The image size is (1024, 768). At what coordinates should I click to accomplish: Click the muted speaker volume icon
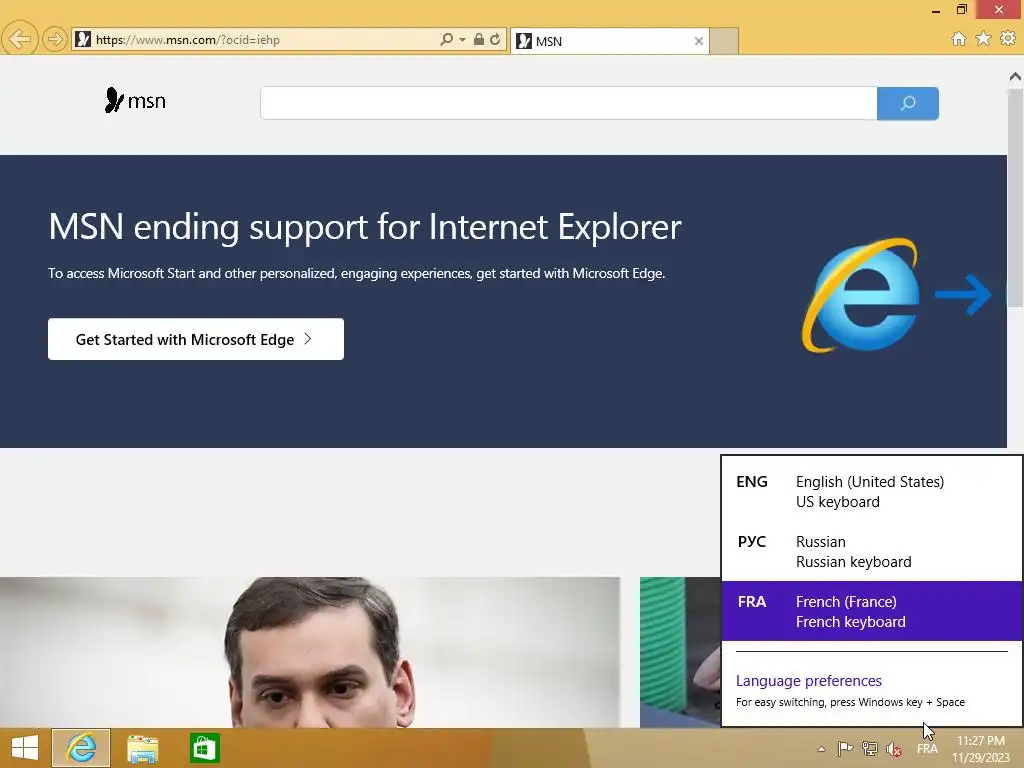894,749
